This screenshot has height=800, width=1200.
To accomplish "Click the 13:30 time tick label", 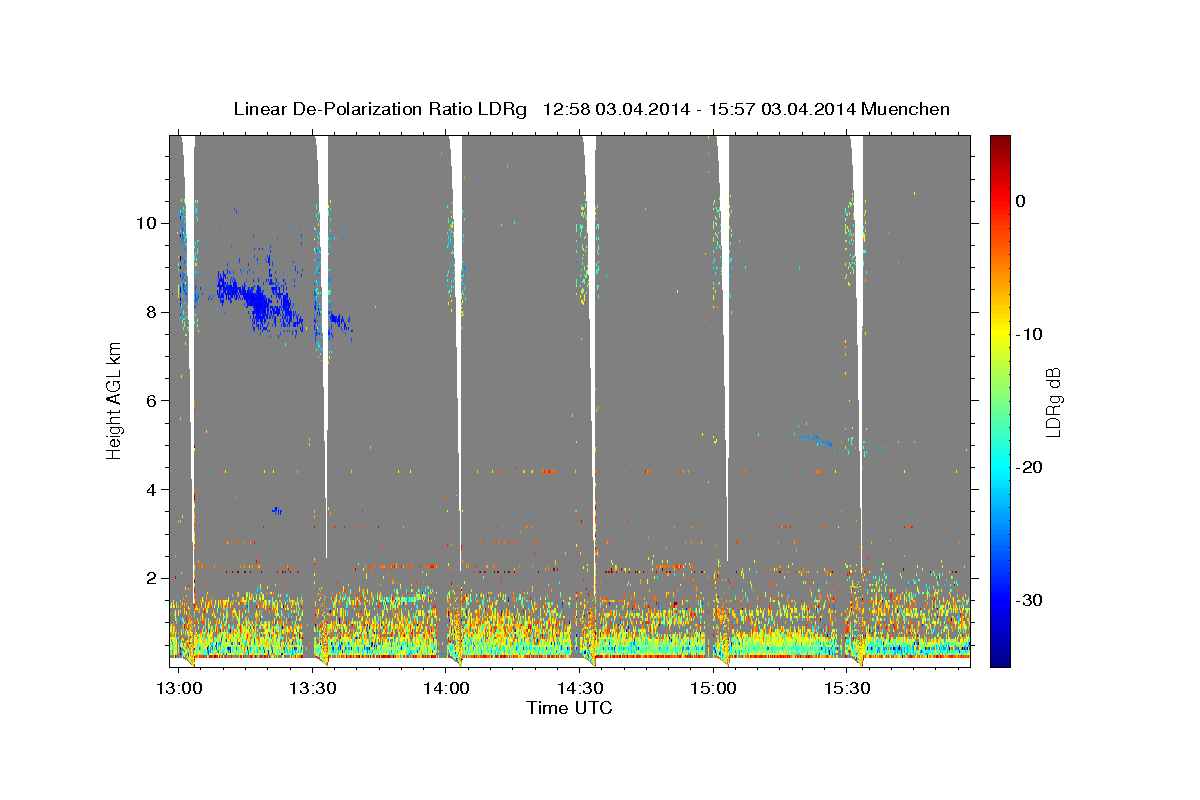I will pyautogui.click(x=312, y=688).
